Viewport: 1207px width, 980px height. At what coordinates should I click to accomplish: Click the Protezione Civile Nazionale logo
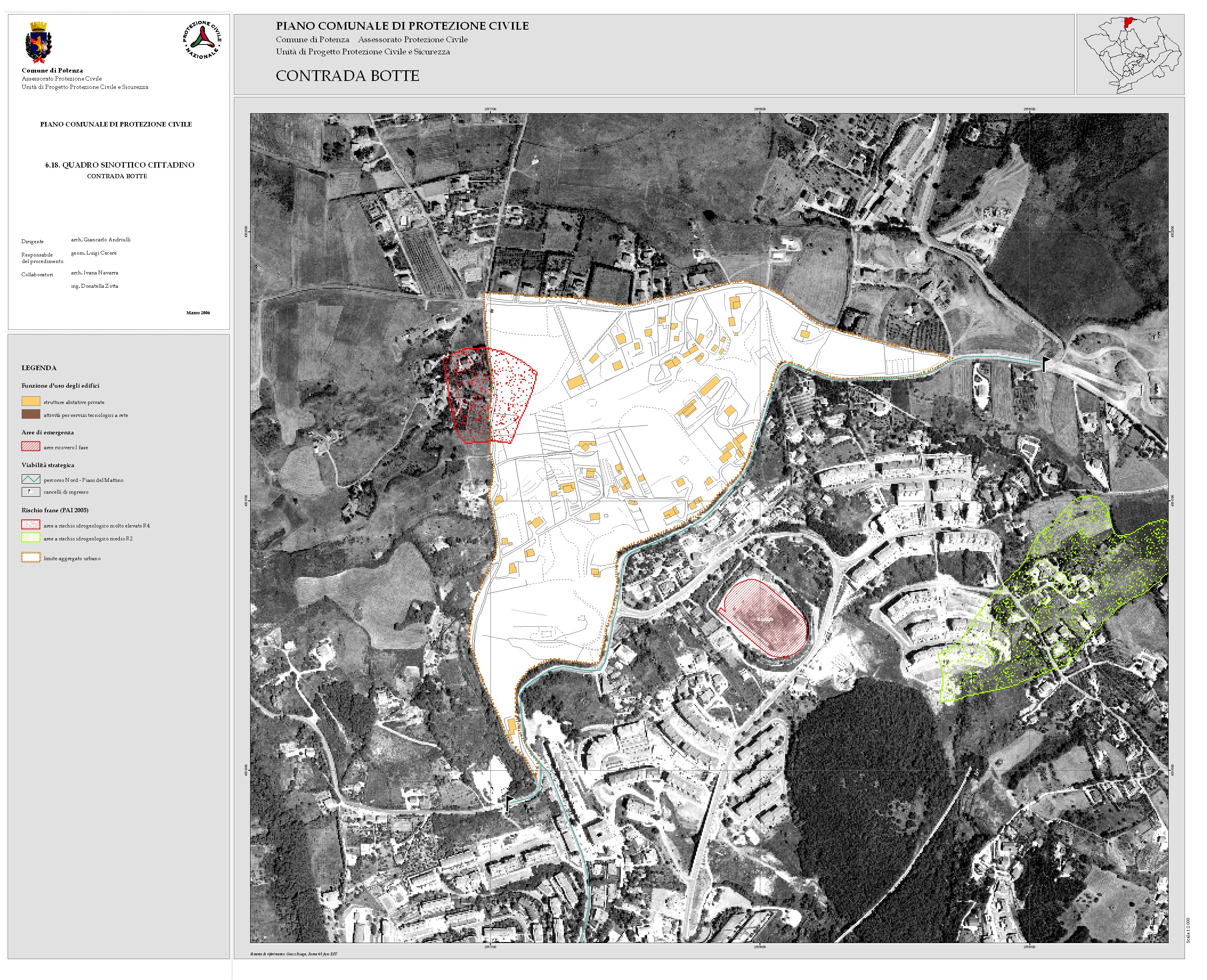(201, 40)
